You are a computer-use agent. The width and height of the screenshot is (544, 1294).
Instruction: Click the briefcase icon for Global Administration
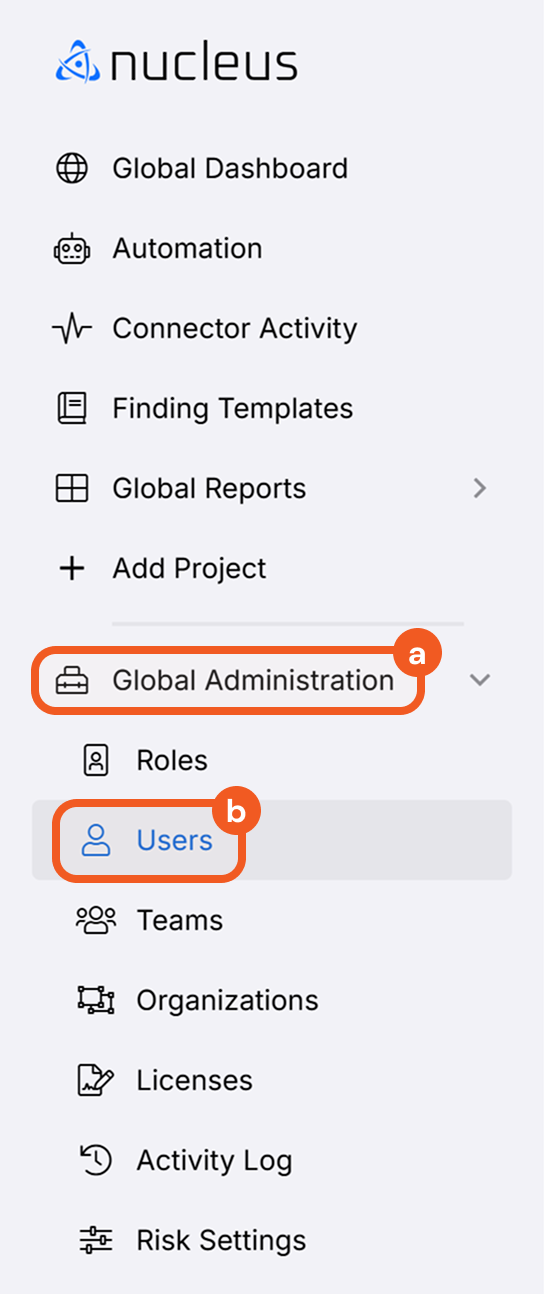coord(71,681)
